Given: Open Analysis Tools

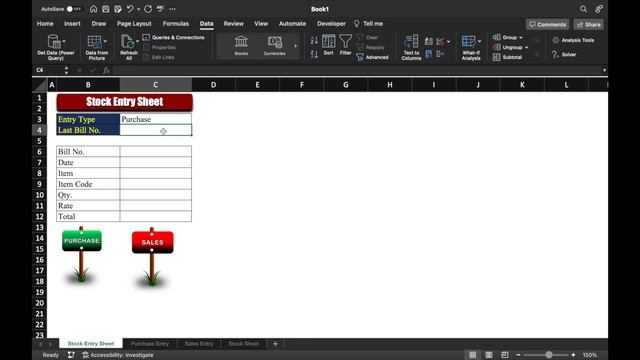Looking at the screenshot, I should pos(573,40).
